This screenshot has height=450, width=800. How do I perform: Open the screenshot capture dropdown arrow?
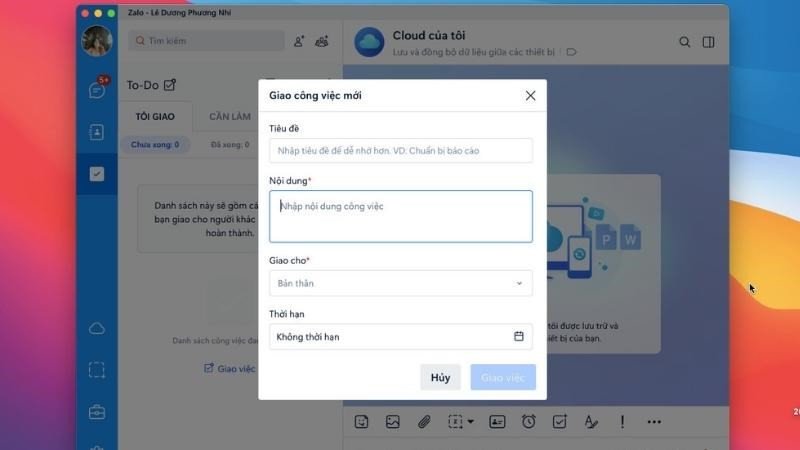(470, 422)
